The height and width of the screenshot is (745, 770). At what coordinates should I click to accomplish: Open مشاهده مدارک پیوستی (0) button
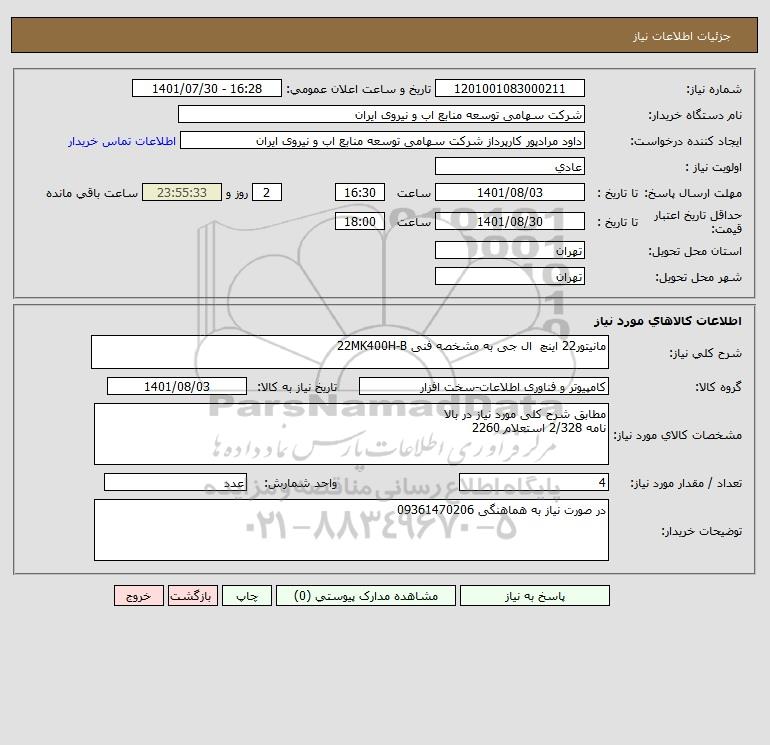tap(366, 596)
